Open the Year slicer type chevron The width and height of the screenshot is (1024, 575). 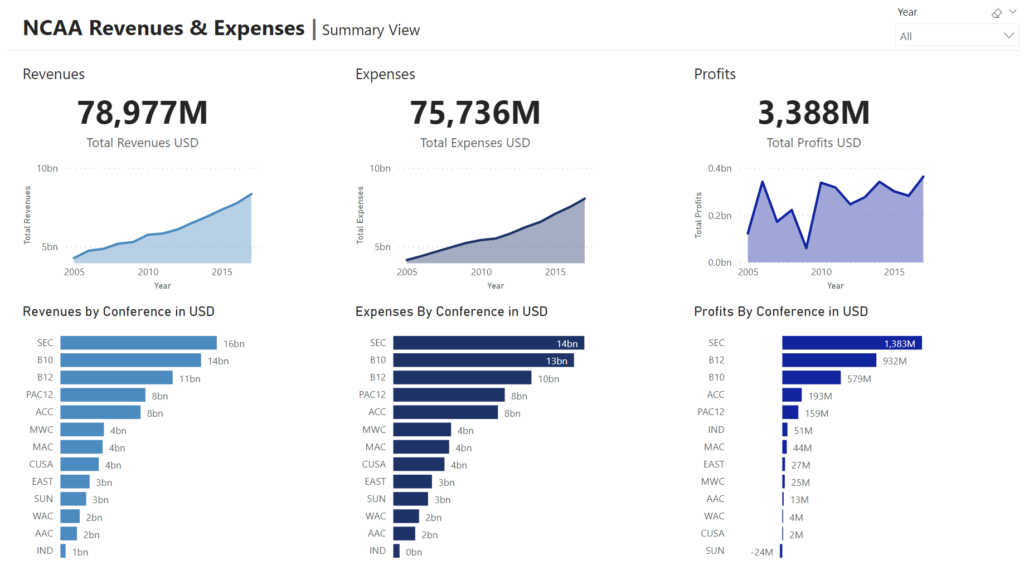1010,13
